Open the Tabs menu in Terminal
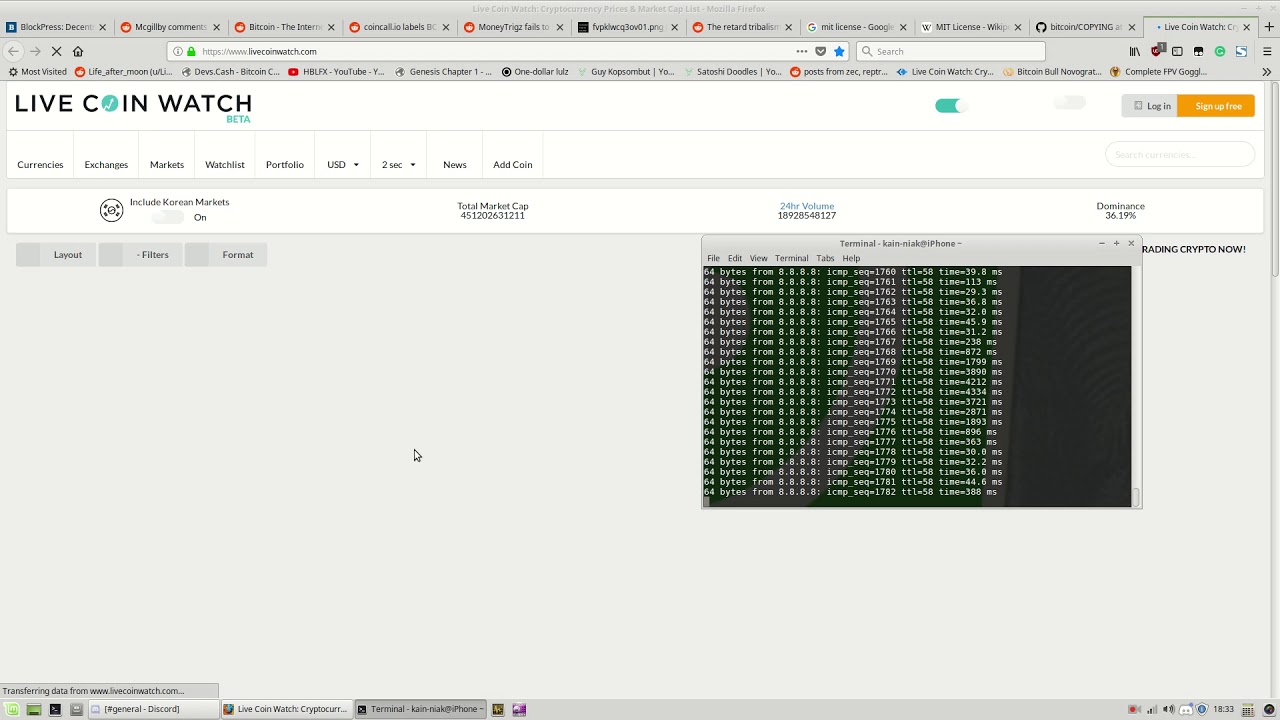The height and width of the screenshot is (720, 1280). [x=825, y=258]
